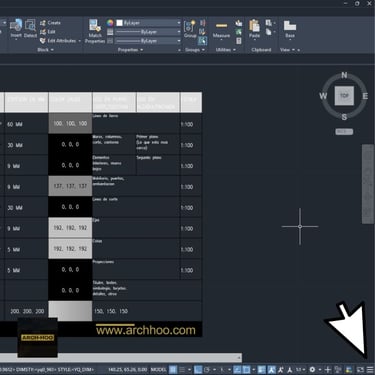Open the status bar customization menu icon

click(x=370, y=369)
